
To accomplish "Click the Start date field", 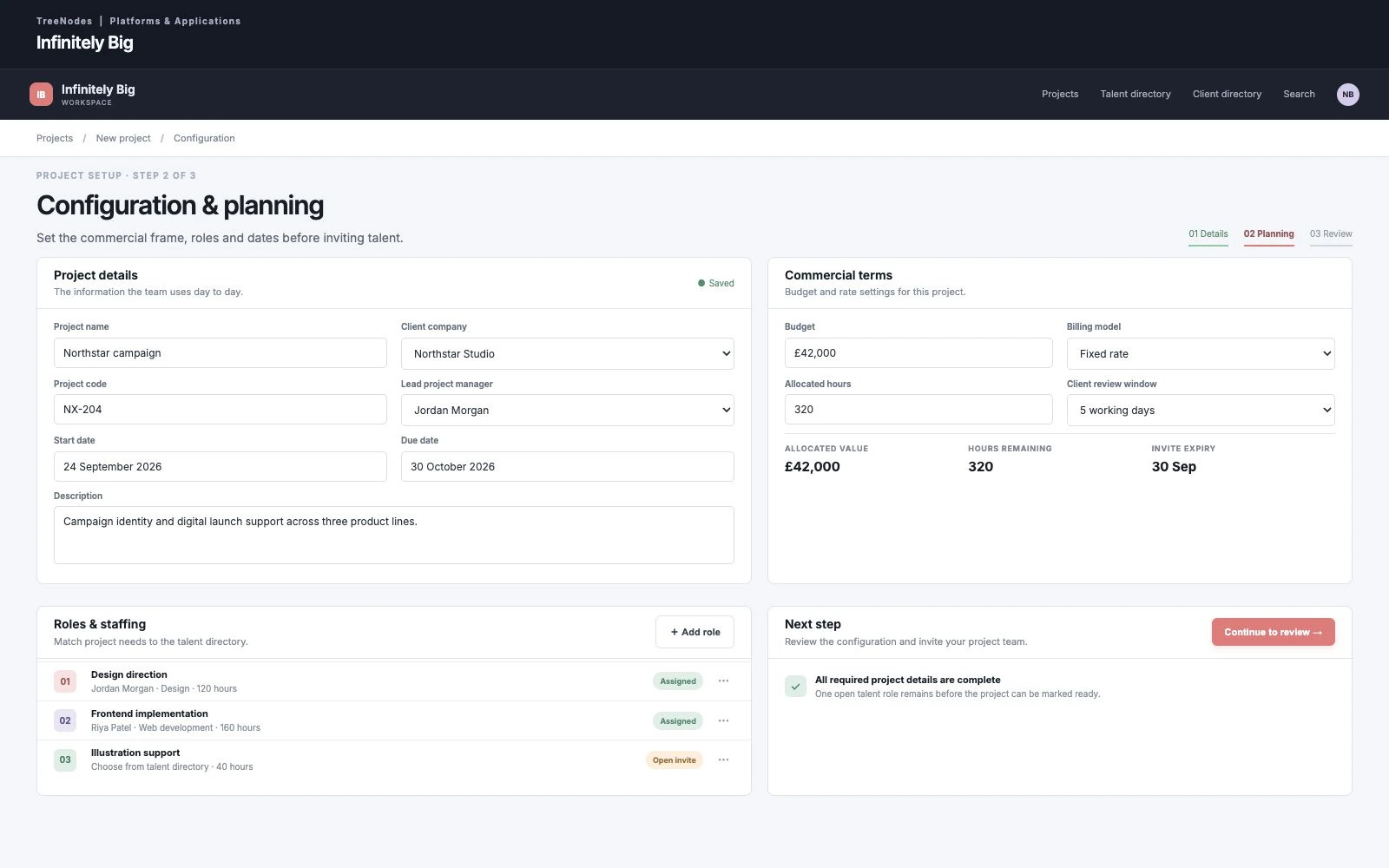I will click(x=221, y=466).
